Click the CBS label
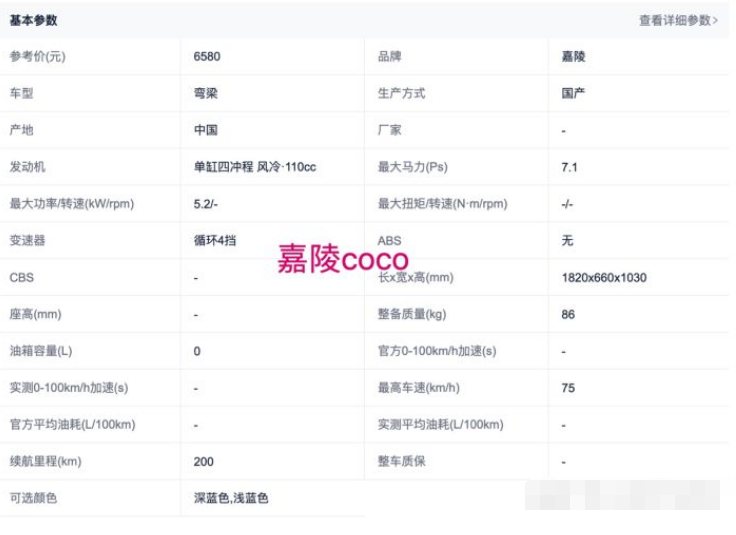This screenshot has height=535, width=736. click(x=22, y=277)
